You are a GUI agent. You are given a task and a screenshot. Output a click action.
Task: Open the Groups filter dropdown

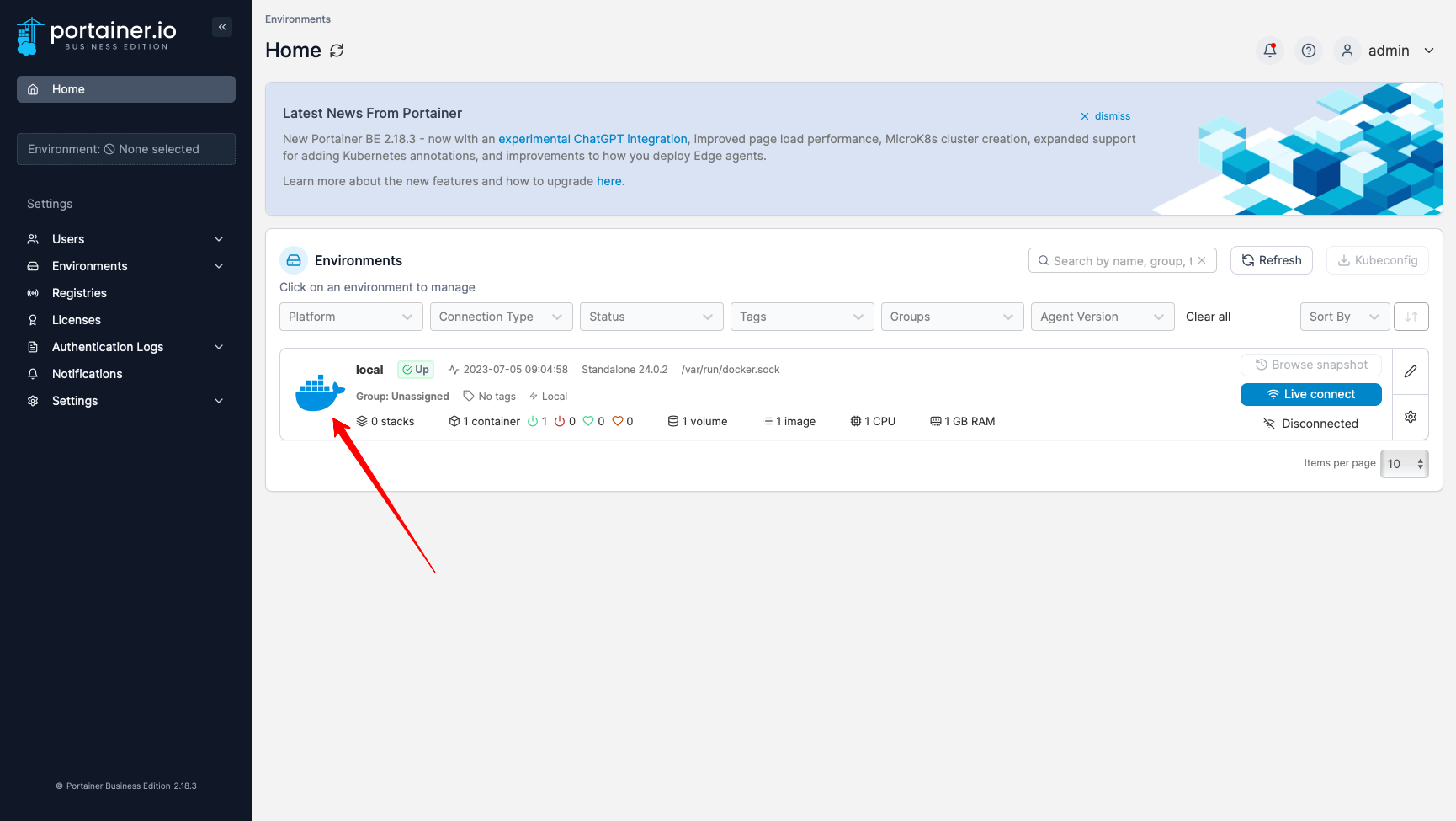point(953,317)
